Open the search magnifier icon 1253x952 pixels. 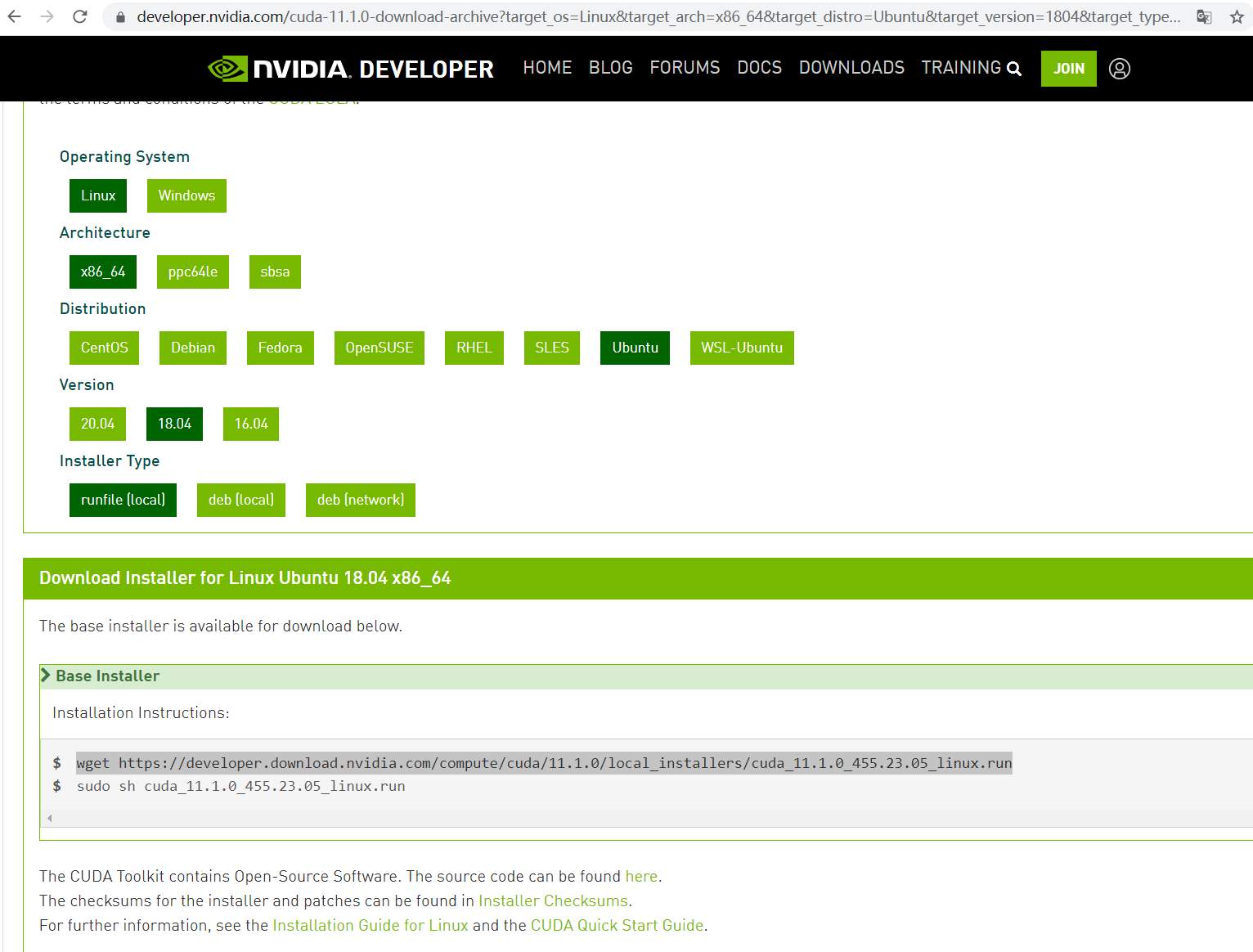coord(1014,69)
